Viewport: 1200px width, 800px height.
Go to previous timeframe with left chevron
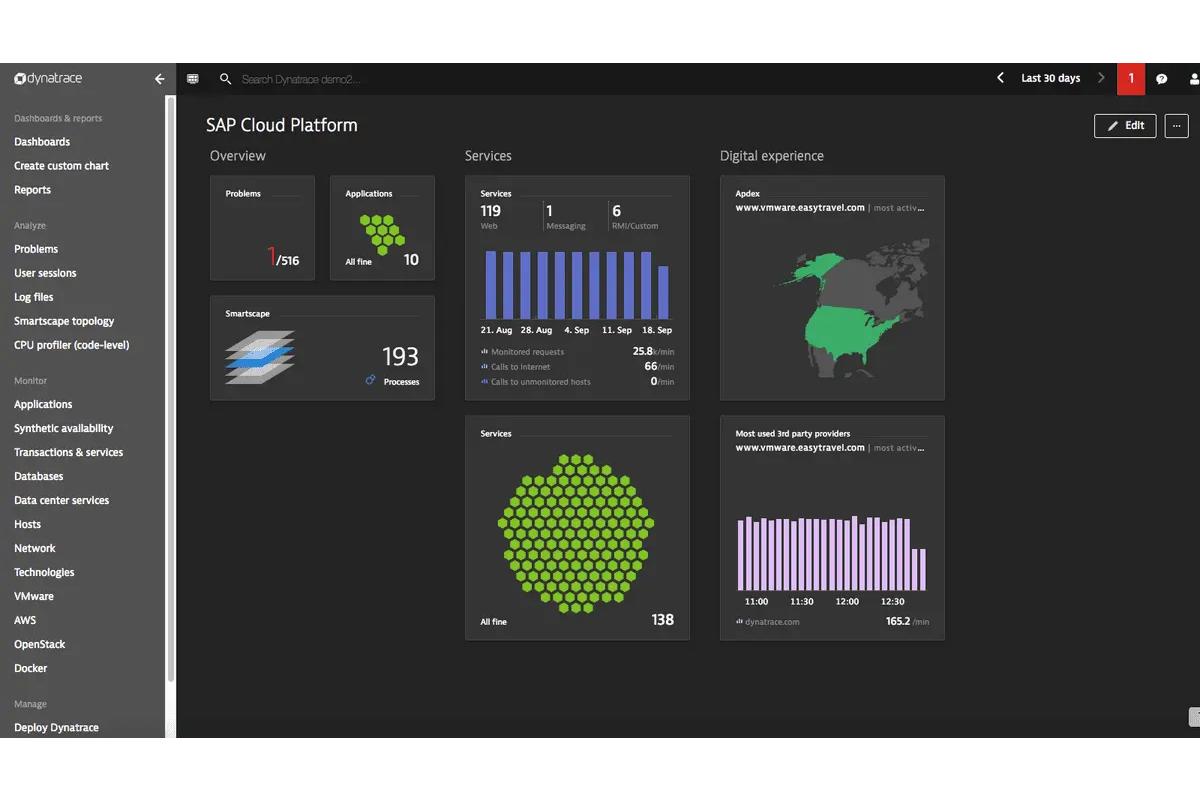pyautogui.click(x=1000, y=78)
